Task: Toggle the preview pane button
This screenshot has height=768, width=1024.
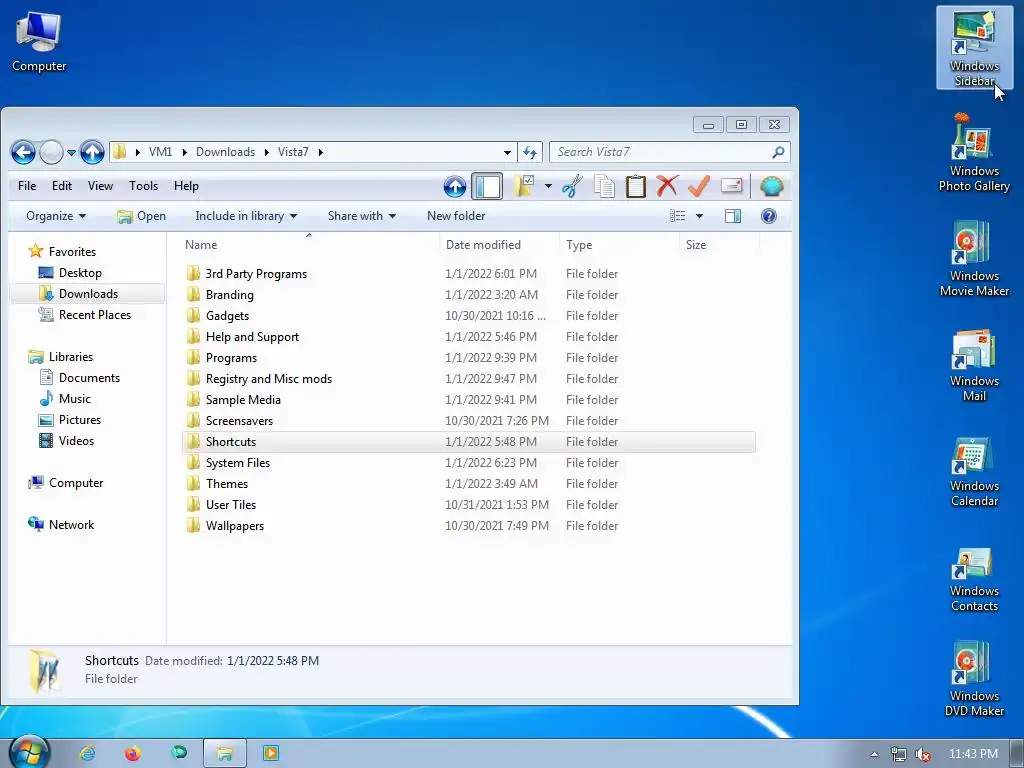Action: tap(733, 216)
